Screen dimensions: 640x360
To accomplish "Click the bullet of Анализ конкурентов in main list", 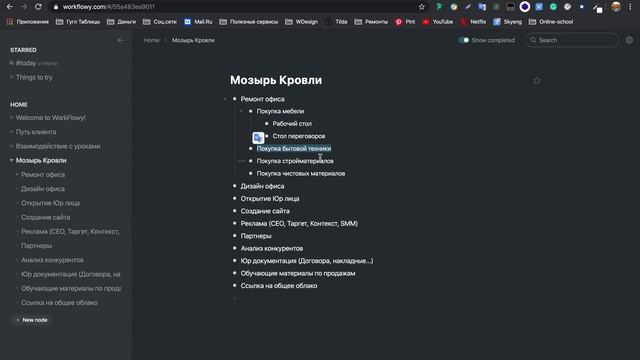I will pos(234,248).
